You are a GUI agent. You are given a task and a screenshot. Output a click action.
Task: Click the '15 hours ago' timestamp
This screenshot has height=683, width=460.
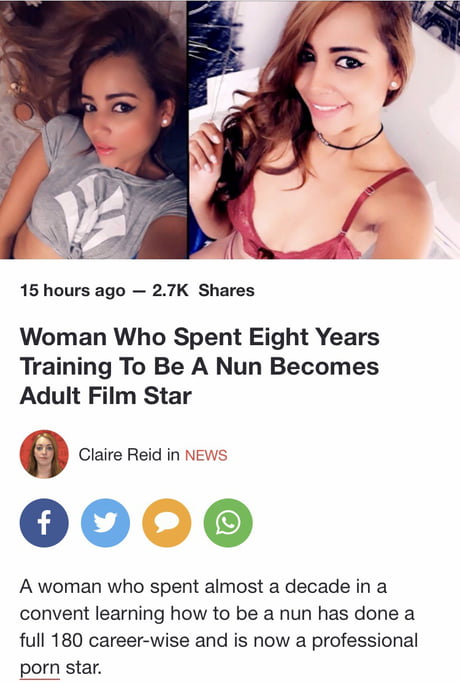pyautogui.click(x=72, y=291)
